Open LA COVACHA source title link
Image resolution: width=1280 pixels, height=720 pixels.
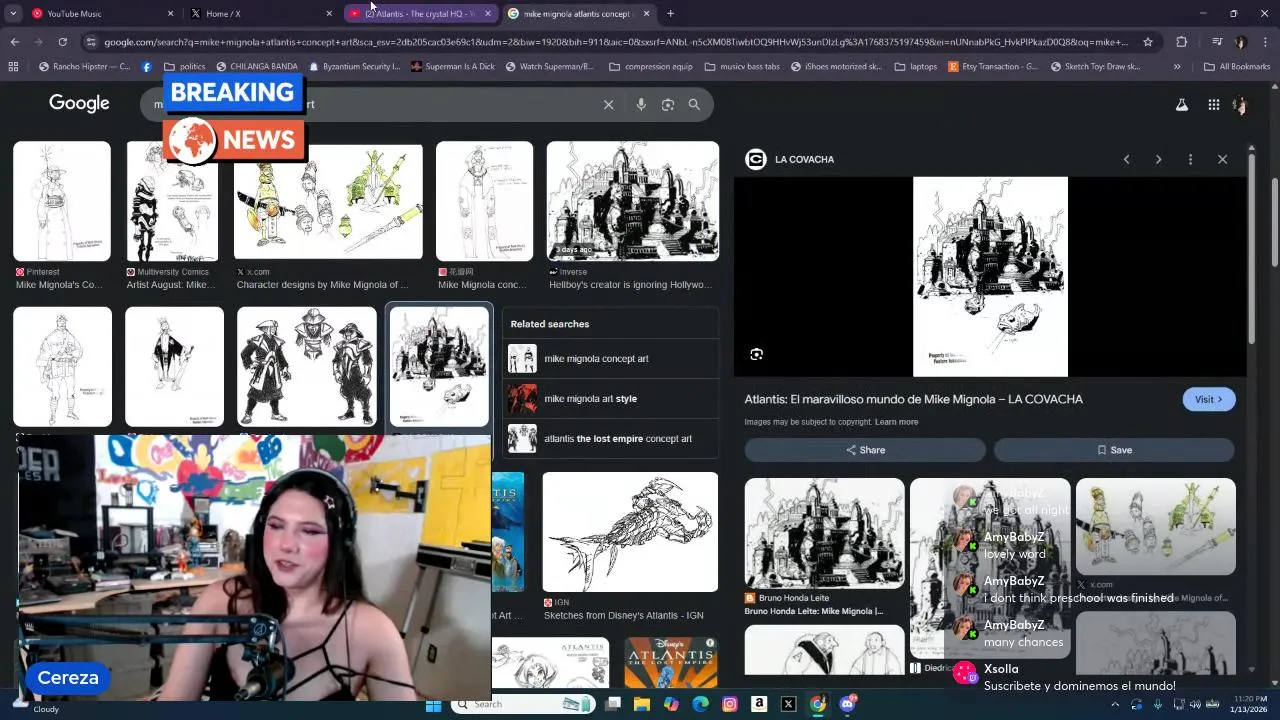point(913,399)
